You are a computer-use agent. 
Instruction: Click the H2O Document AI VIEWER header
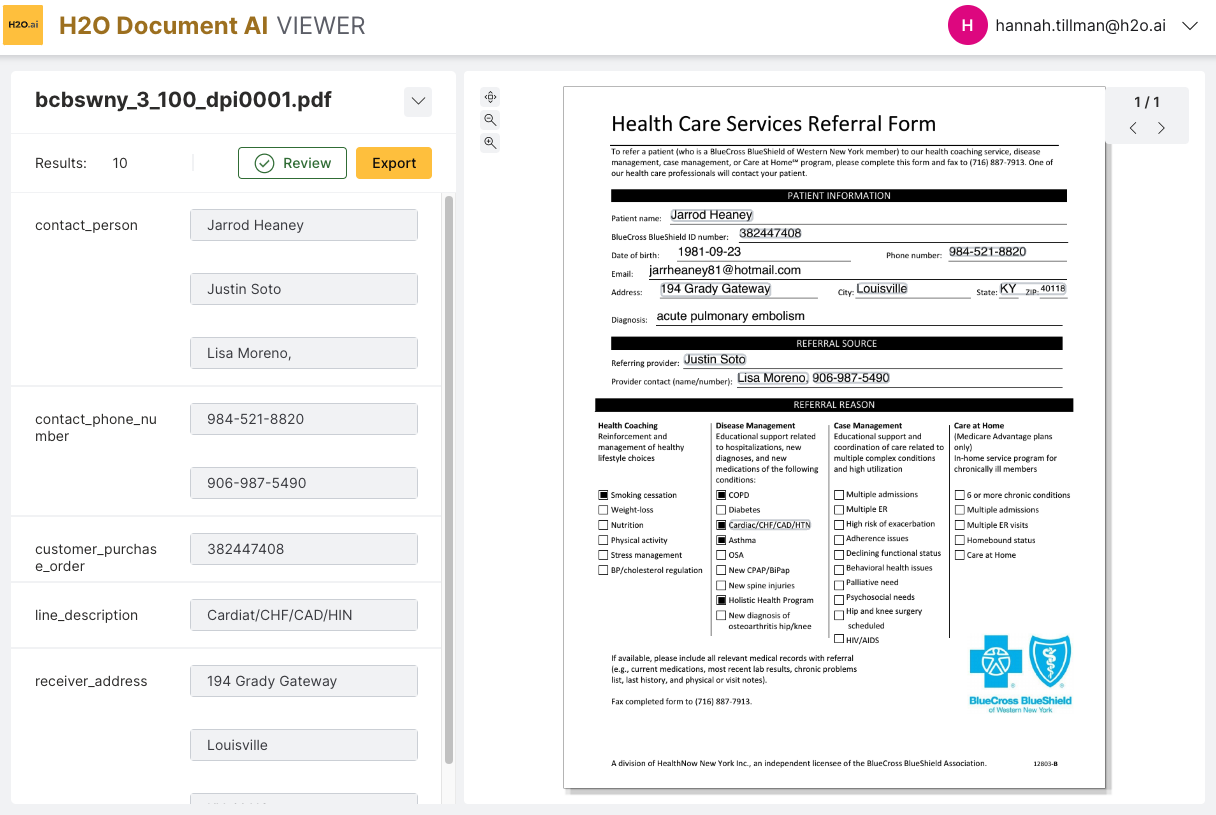[212, 25]
